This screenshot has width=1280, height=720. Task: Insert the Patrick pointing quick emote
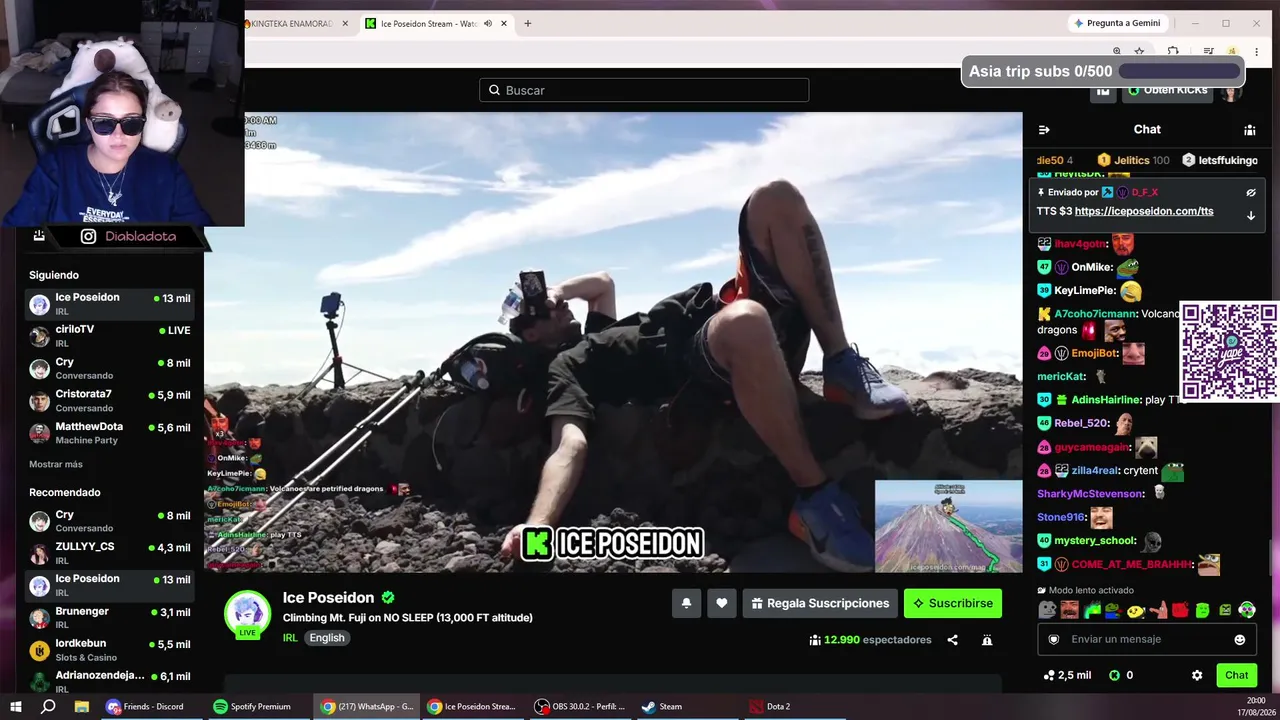(1158, 610)
